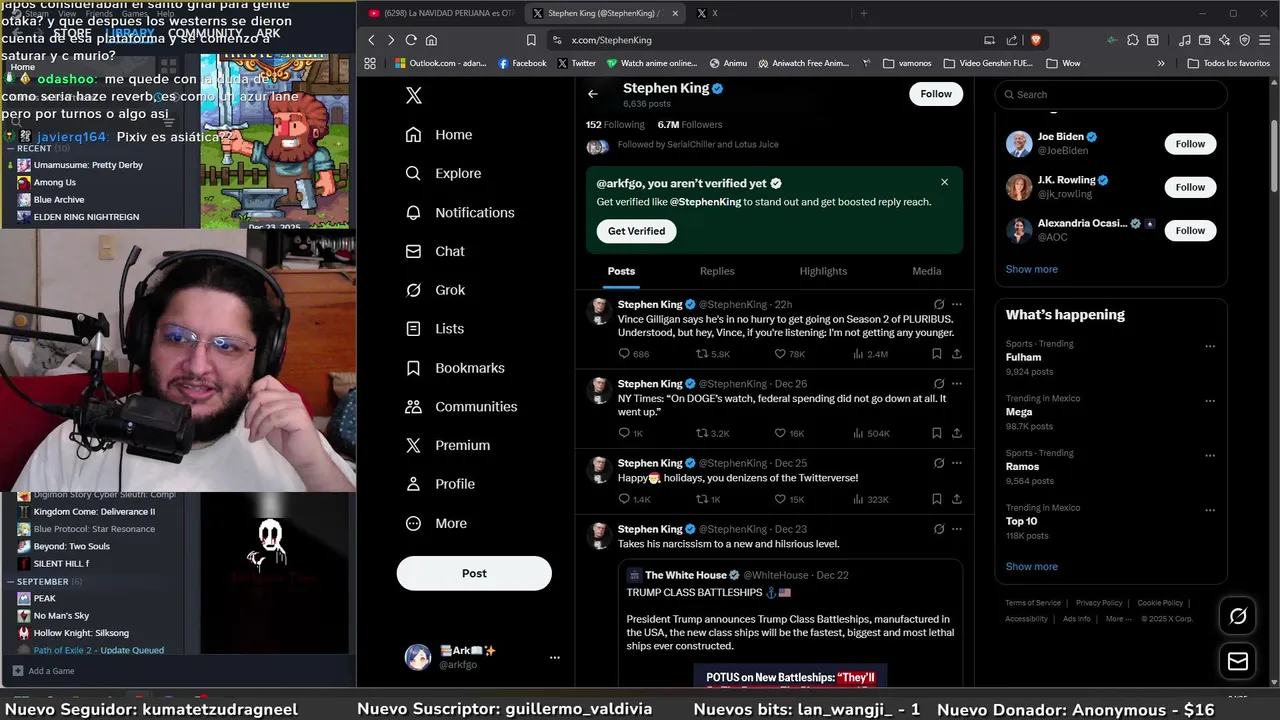
Task: Dismiss the 'aren't verified yet' banner
Action: tap(944, 182)
